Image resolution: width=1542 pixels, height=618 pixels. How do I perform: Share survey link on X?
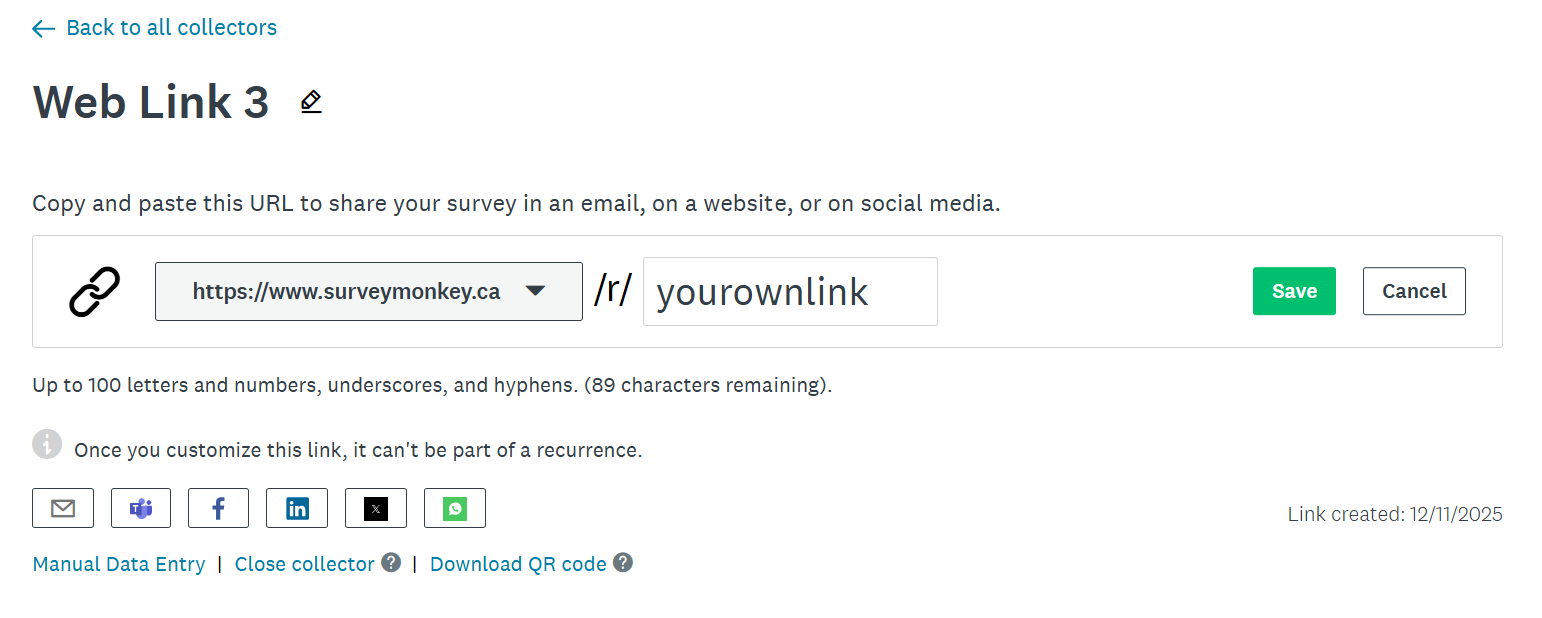(x=376, y=508)
